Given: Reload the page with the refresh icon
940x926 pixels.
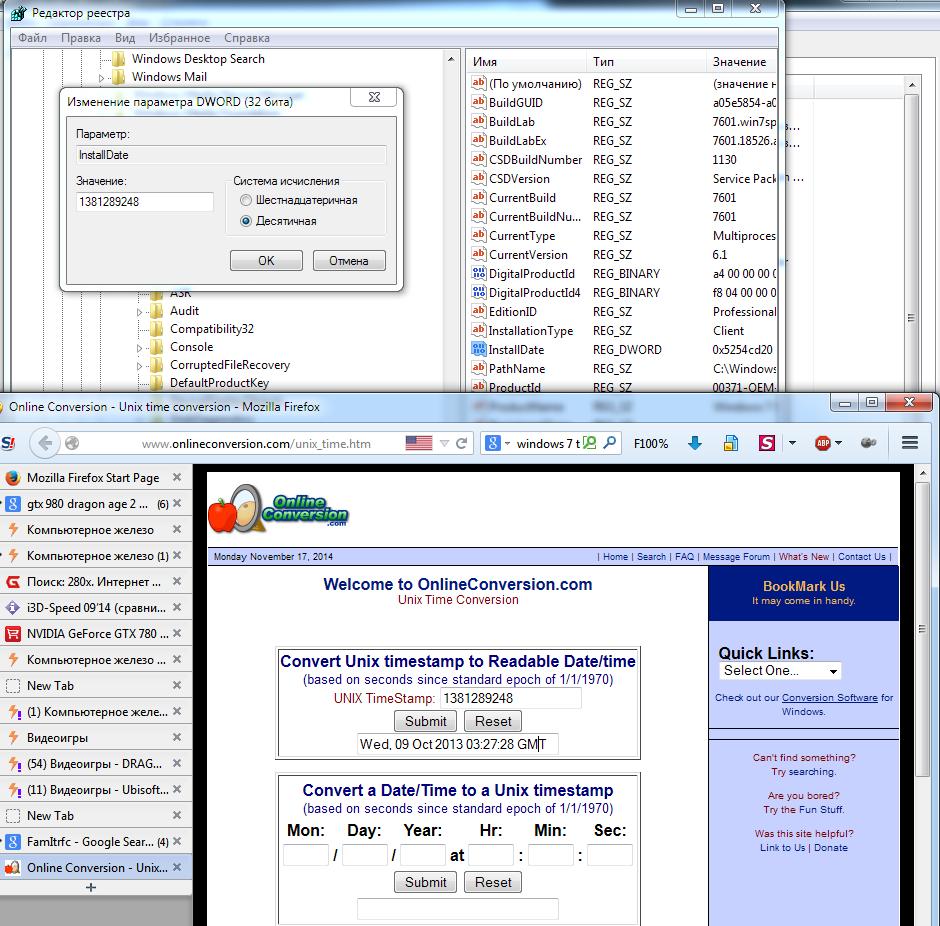Looking at the screenshot, I should pyautogui.click(x=461, y=444).
